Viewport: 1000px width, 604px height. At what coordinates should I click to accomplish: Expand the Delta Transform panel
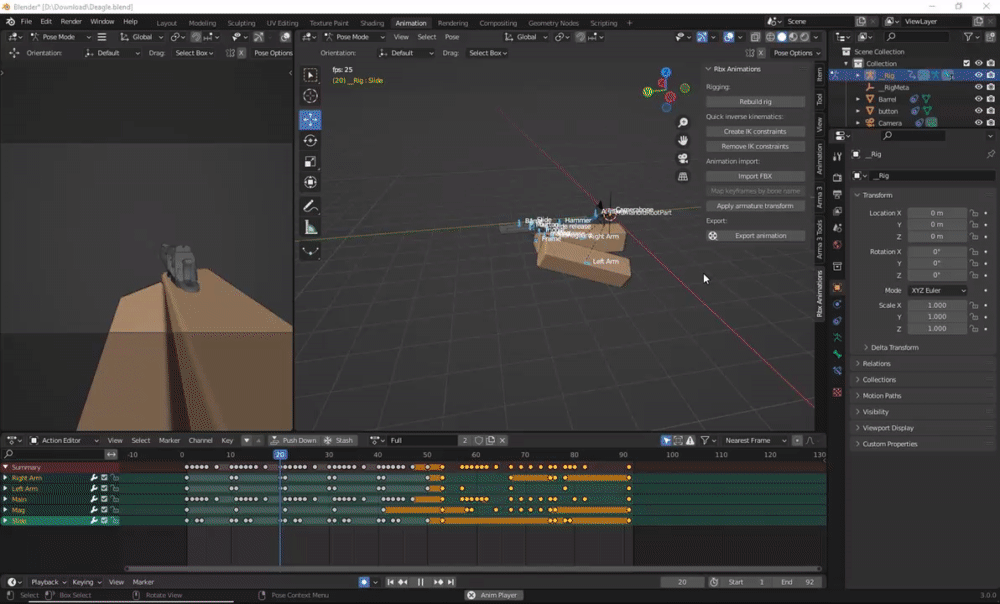894,347
